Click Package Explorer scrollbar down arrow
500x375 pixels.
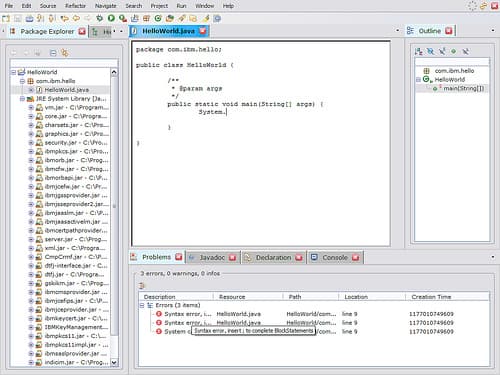(x=114, y=362)
